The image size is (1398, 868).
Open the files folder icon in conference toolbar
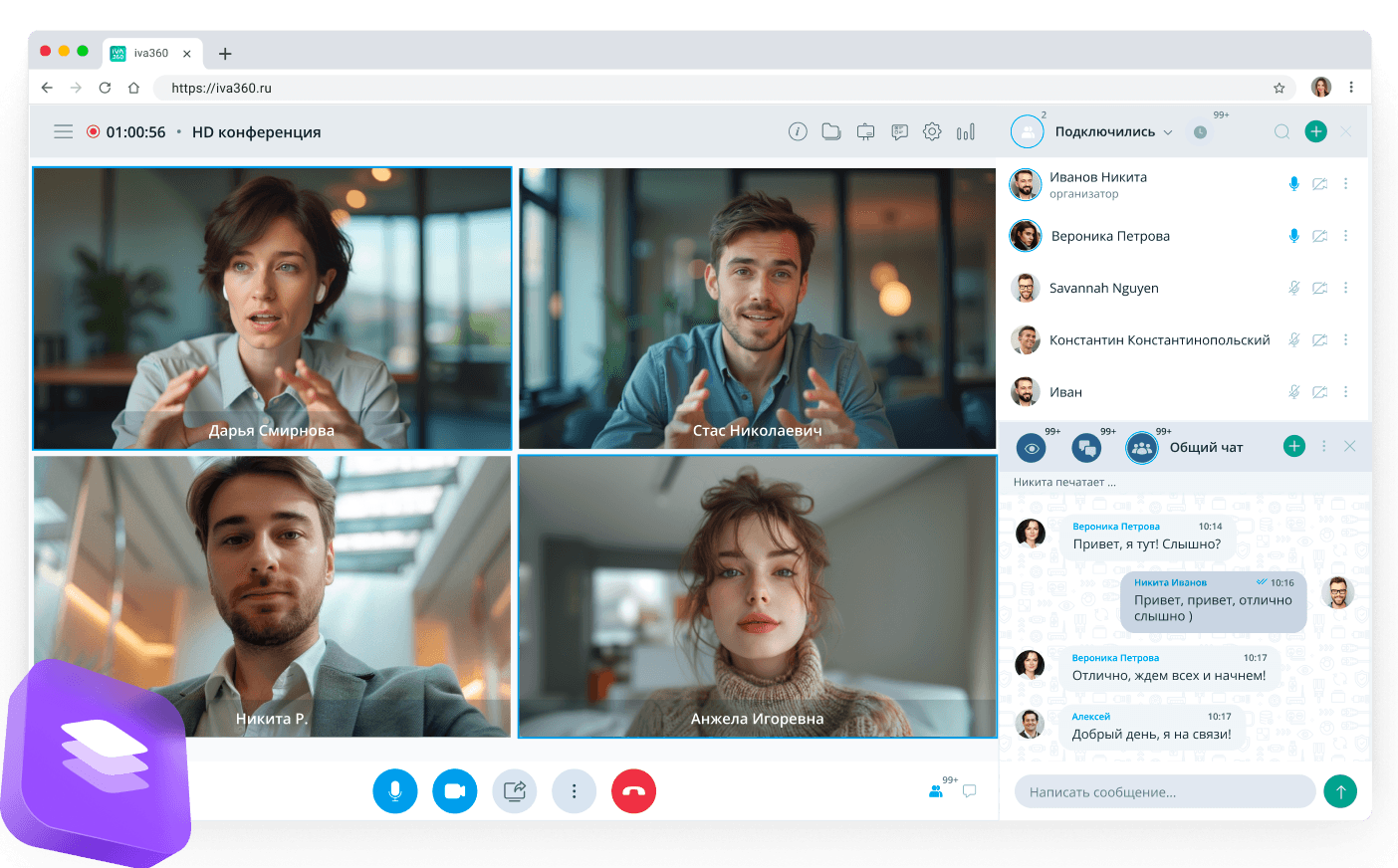coord(831,131)
